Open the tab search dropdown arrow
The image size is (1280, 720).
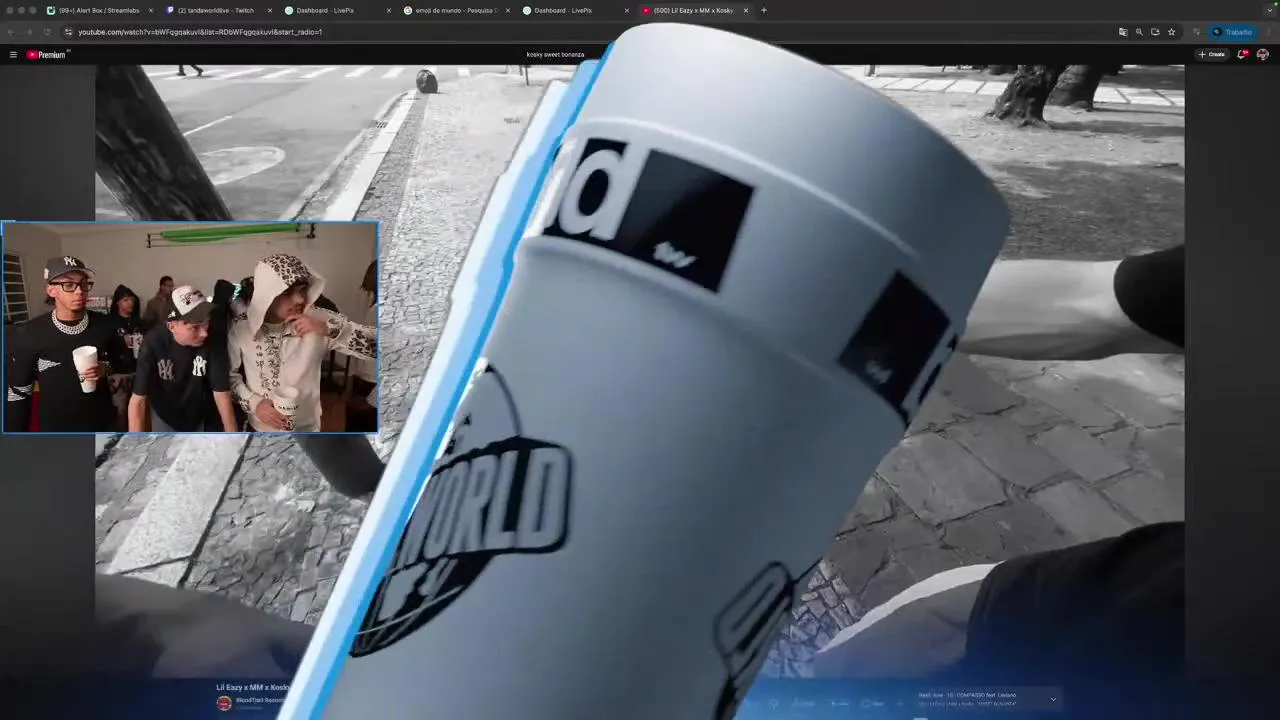pos(1269,10)
